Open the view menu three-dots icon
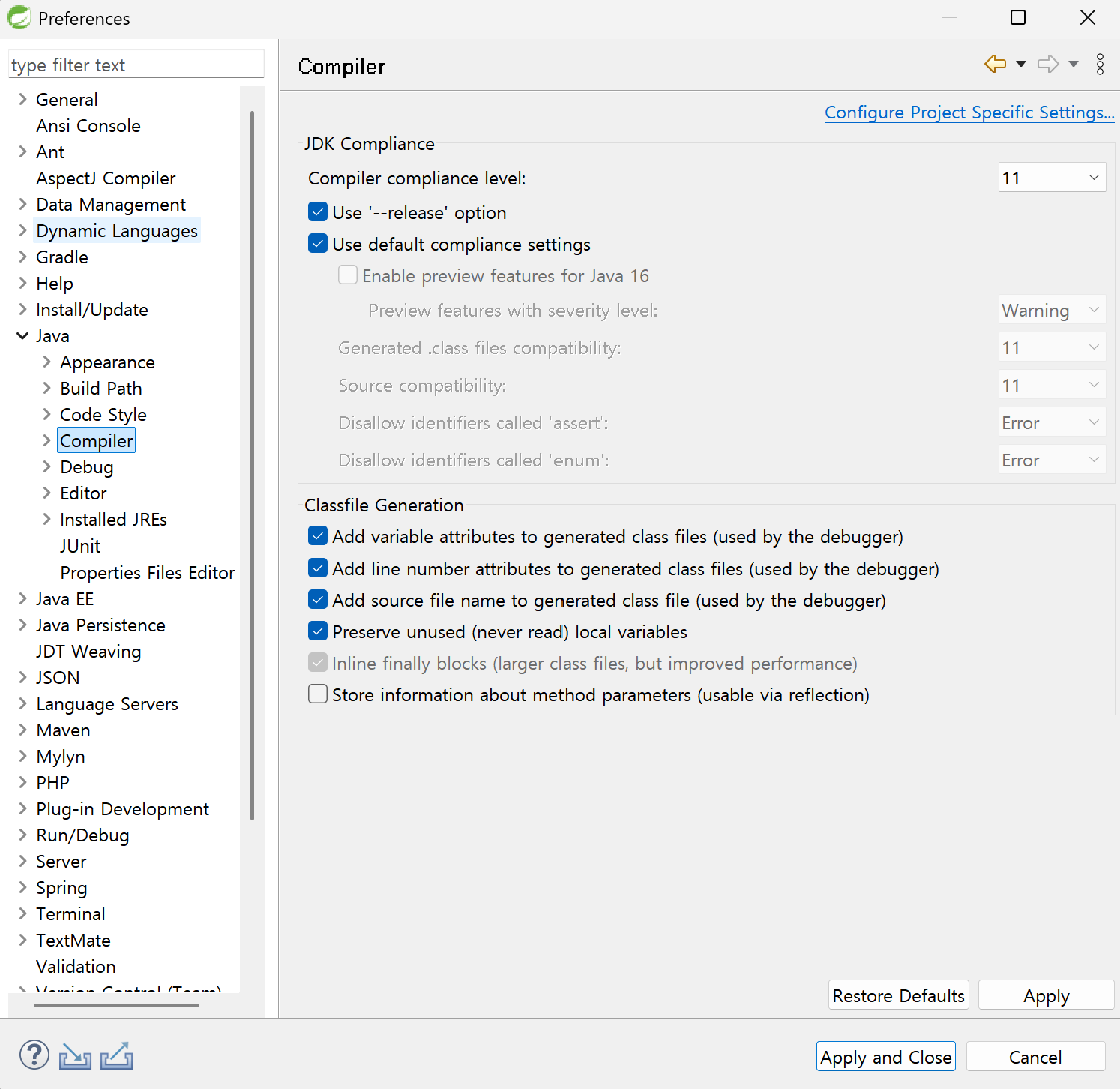Screen dimensions: 1120x1089 click(1100, 64)
